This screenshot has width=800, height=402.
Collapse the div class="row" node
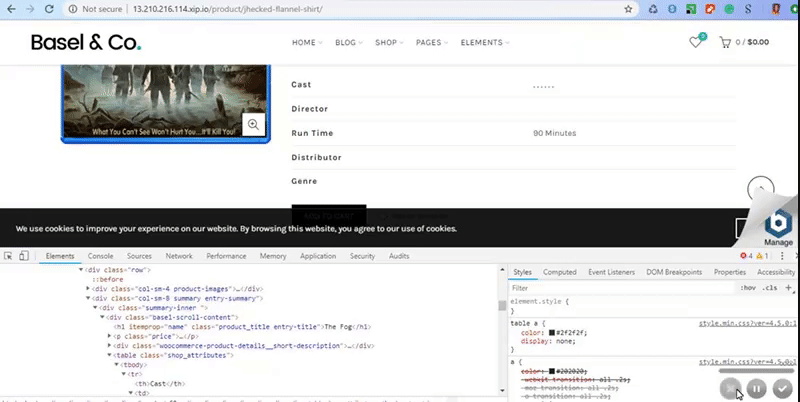coord(81,270)
